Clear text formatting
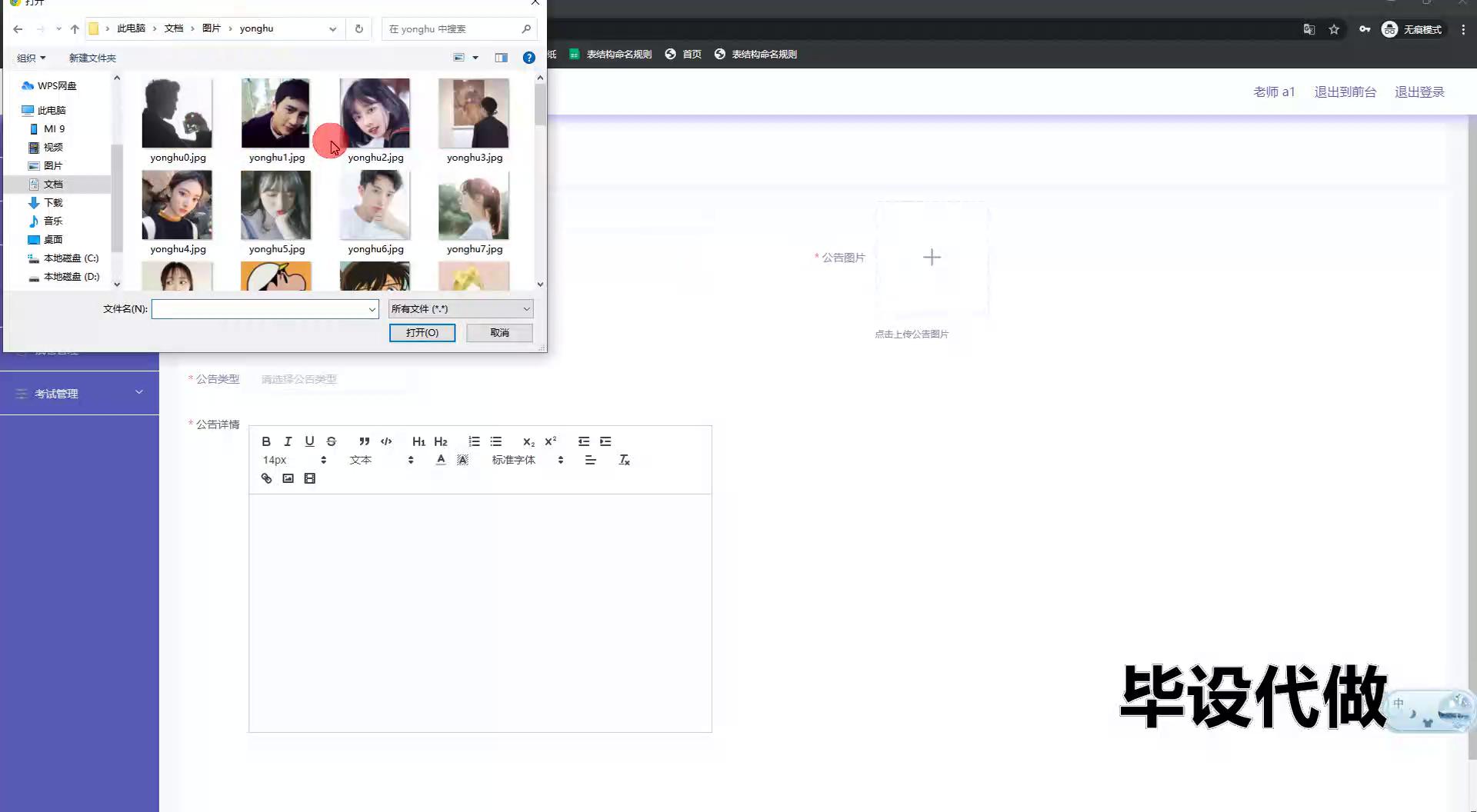The height and width of the screenshot is (812, 1477). [x=624, y=460]
